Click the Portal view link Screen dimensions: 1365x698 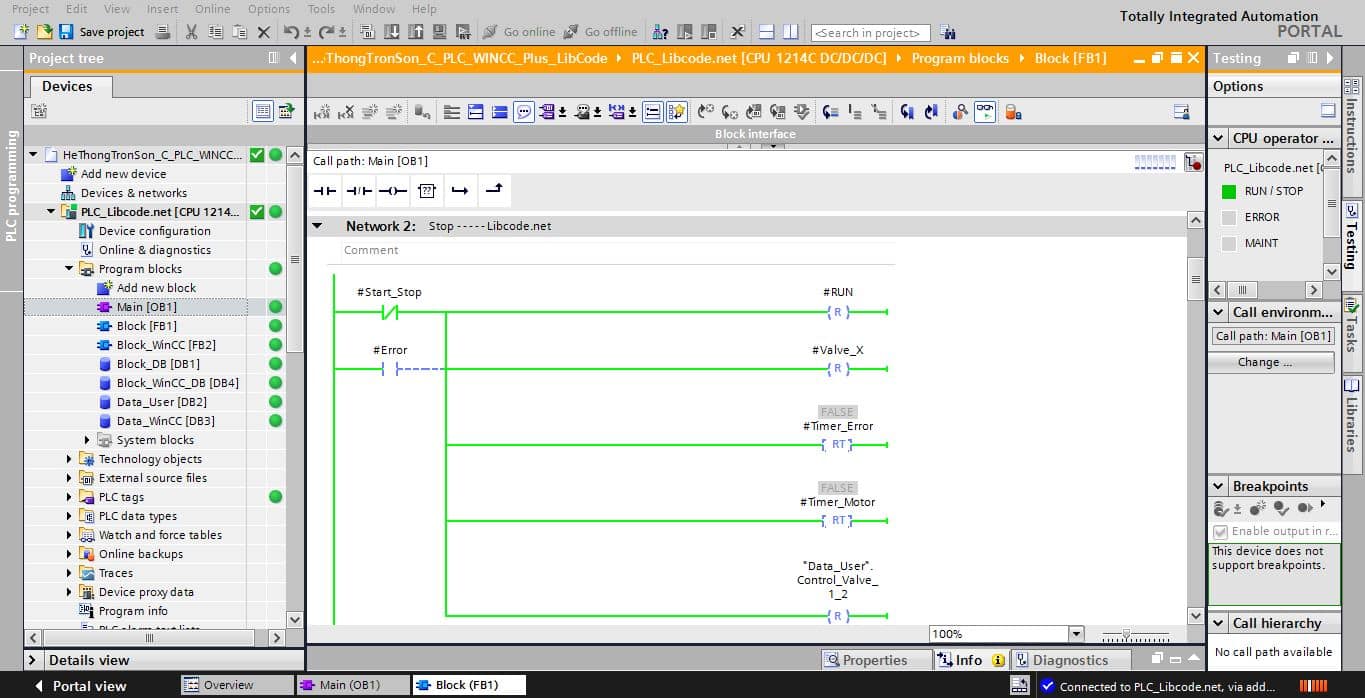(81, 686)
